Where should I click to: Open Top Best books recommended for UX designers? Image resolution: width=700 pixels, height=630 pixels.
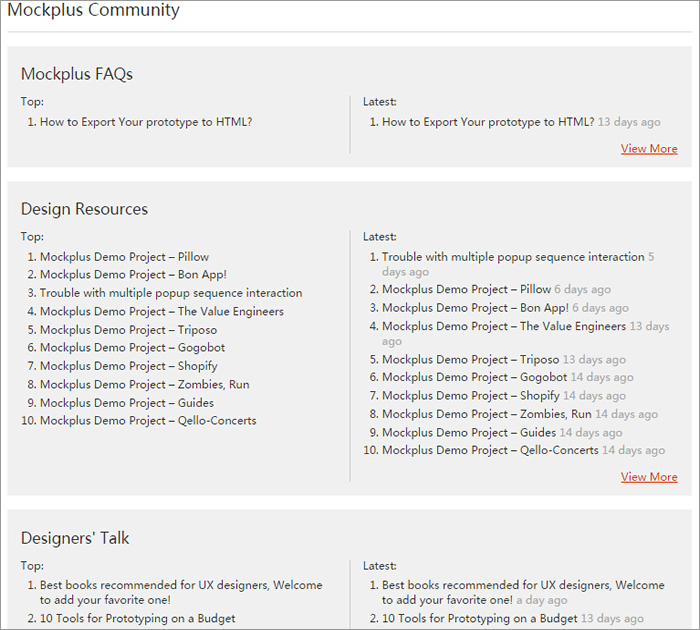181,592
